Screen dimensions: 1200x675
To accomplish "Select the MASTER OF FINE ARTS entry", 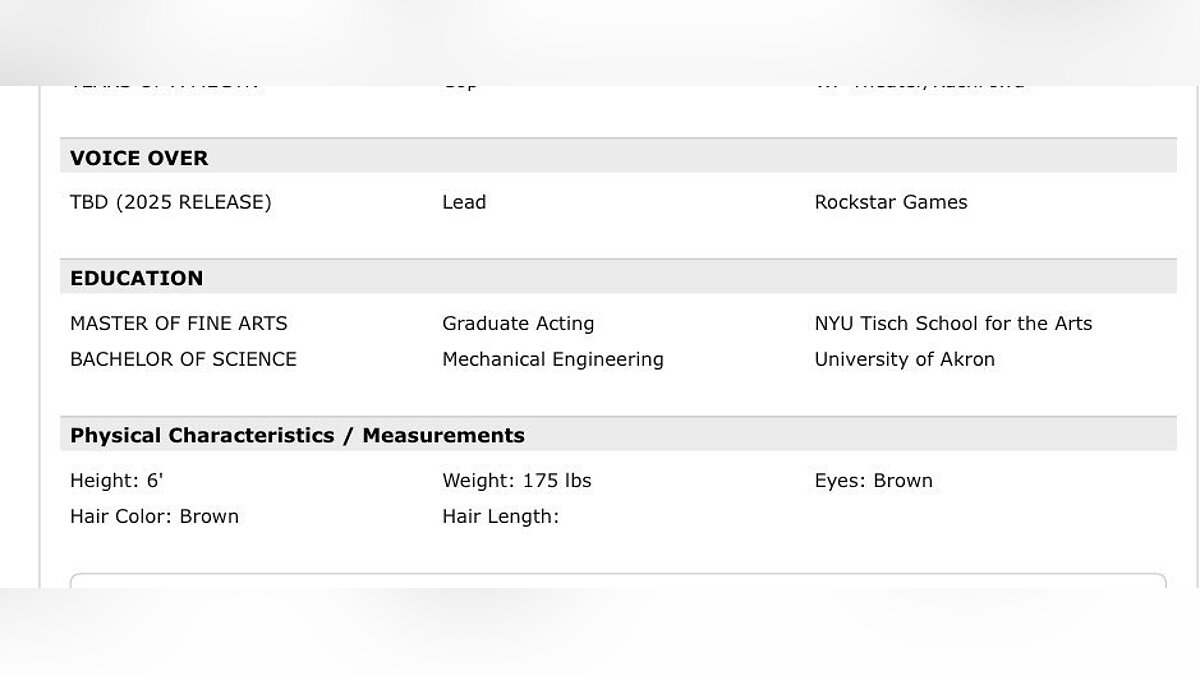I will pos(178,323).
